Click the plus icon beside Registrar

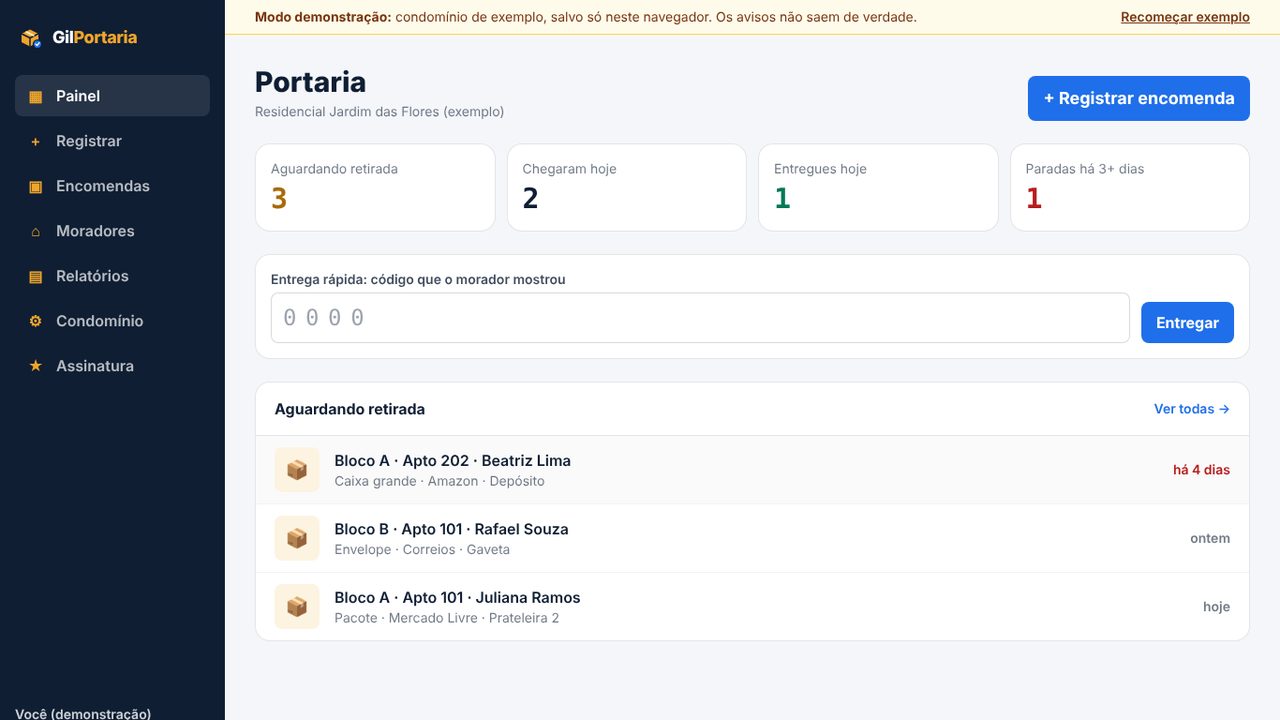click(36, 142)
